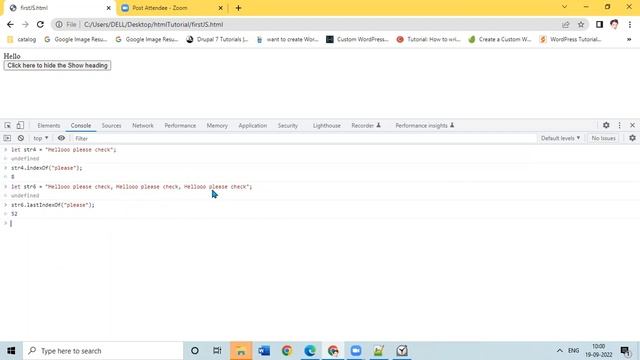Open the notification center icon
The image size is (640, 360).
point(625,351)
